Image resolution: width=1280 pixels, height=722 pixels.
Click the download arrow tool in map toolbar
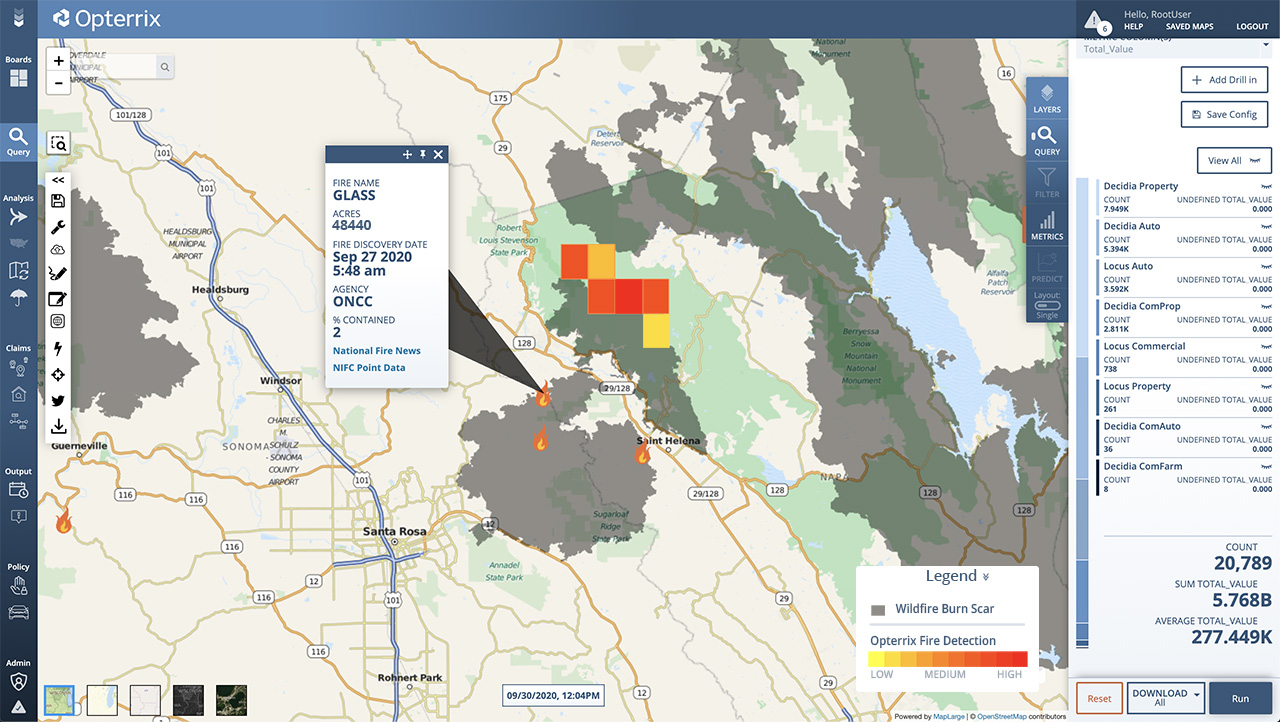pos(58,427)
